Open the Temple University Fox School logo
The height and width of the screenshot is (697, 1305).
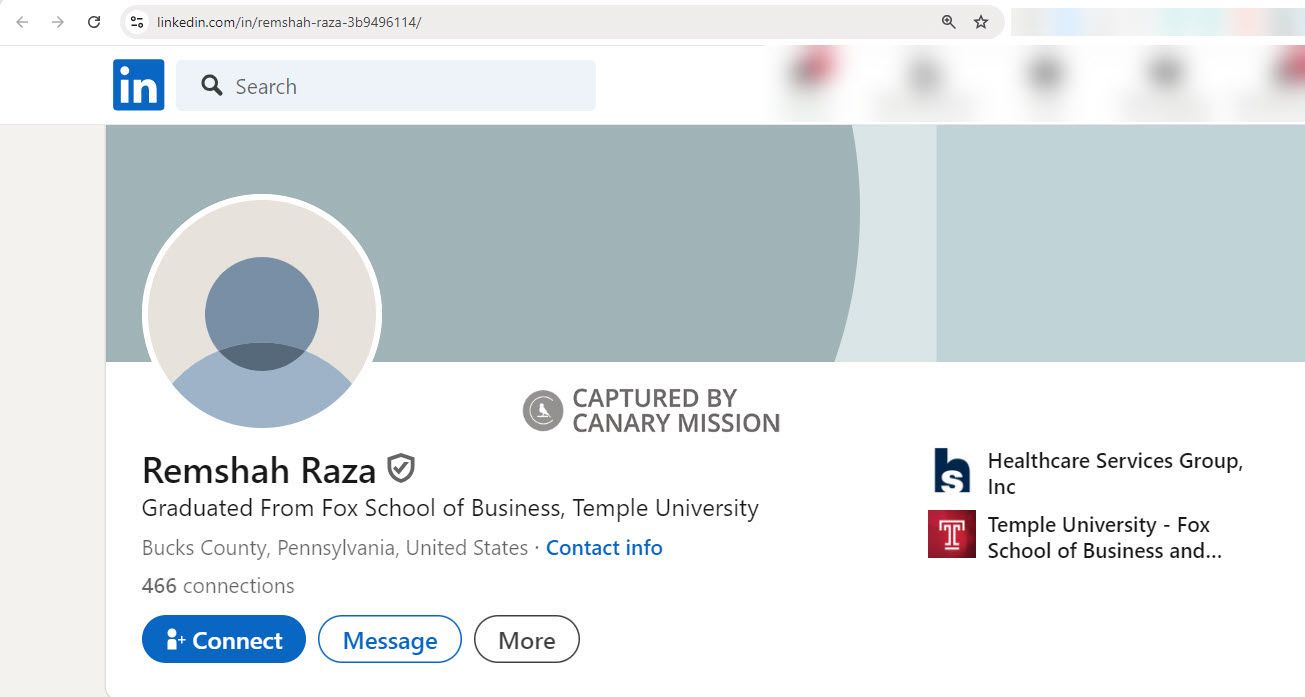[x=951, y=535]
